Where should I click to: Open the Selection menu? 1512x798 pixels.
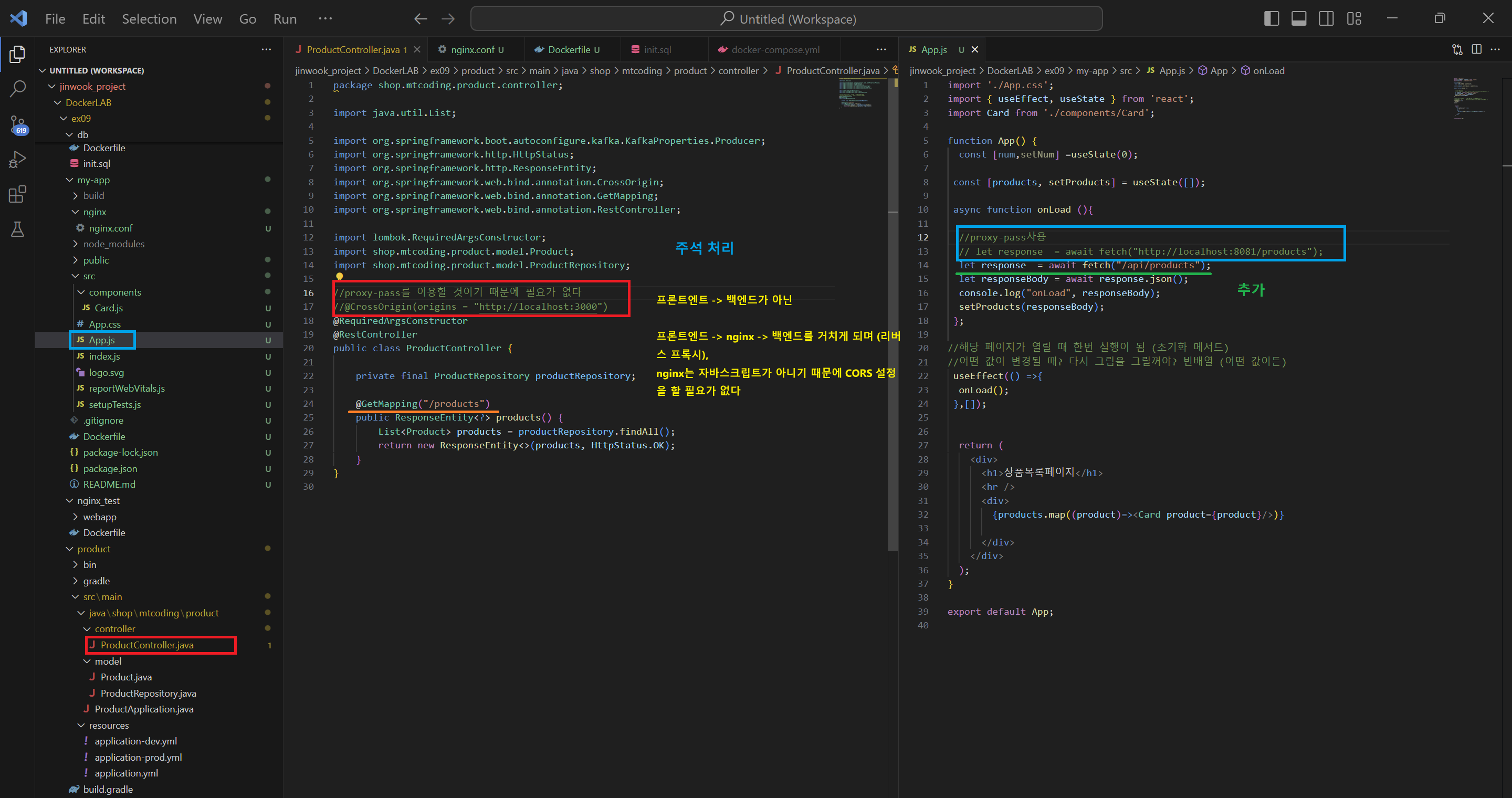pos(149,19)
